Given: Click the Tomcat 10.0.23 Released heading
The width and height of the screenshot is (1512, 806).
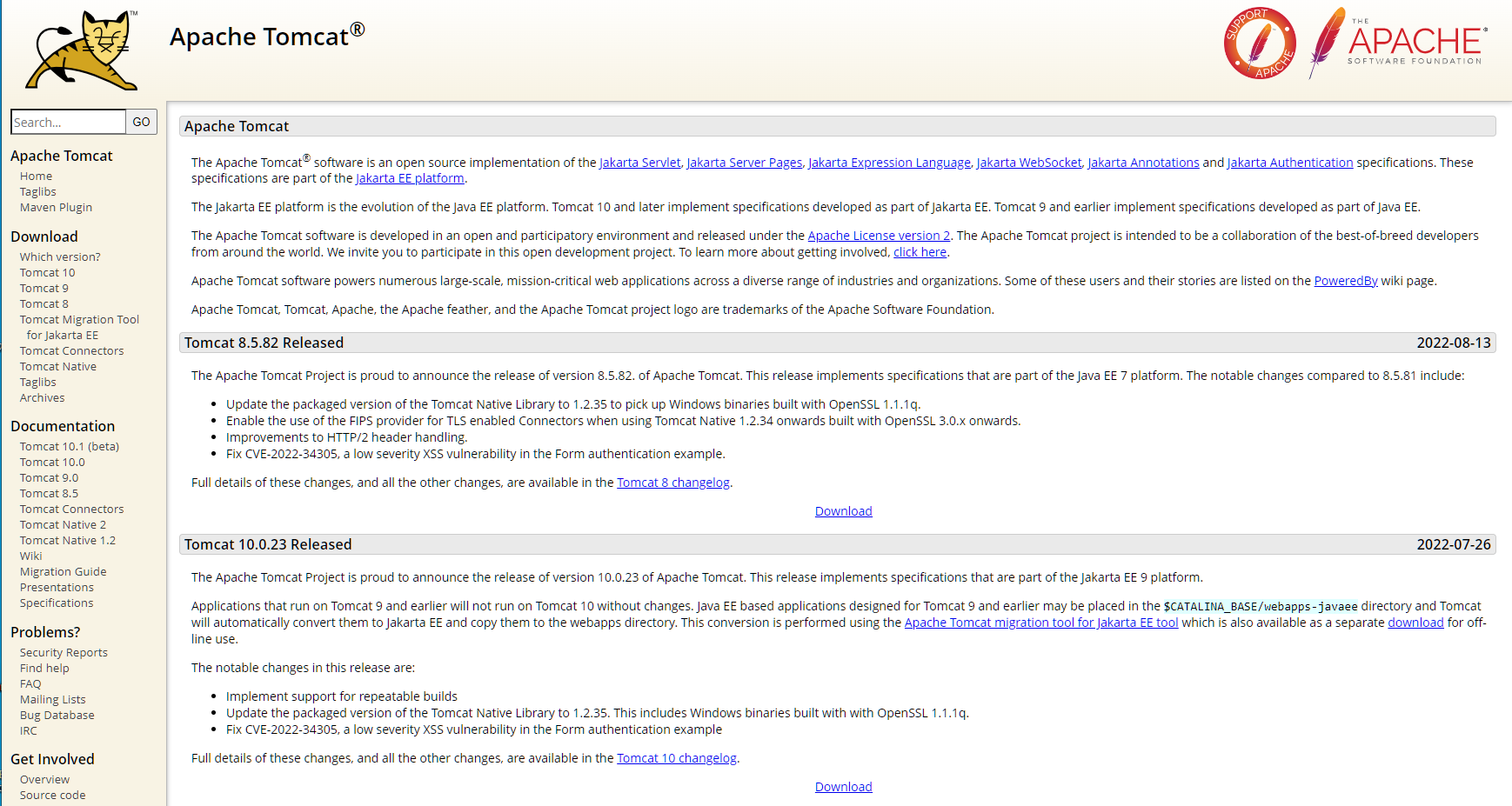Looking at the screenshot, I should [x=268, y=544].
